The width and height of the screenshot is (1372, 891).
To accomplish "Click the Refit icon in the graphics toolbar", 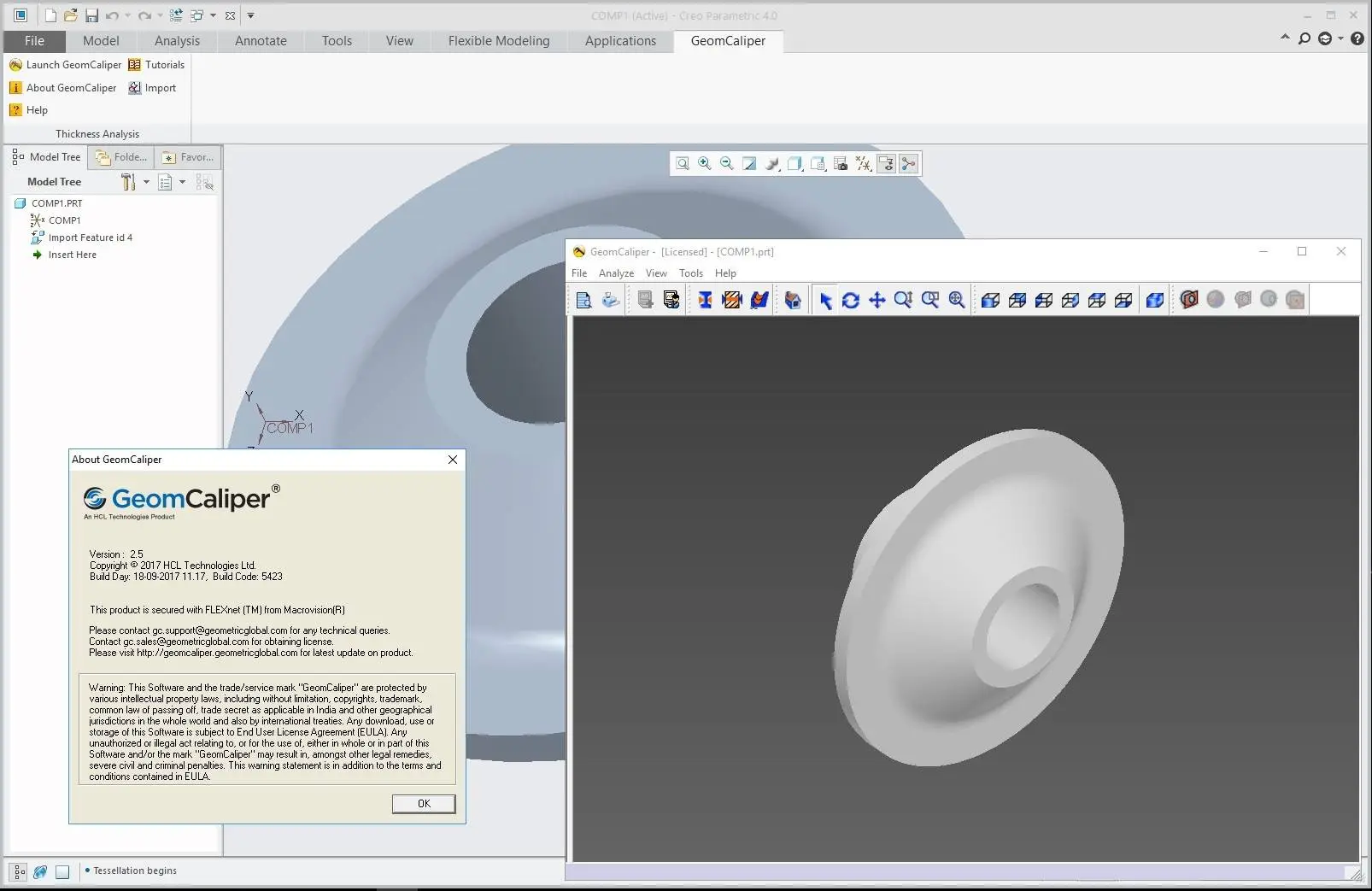I will 683,164.
